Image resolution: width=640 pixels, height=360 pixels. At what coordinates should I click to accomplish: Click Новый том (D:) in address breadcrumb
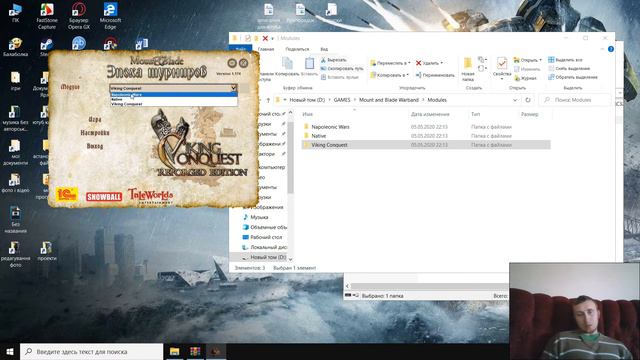point(307,100)
